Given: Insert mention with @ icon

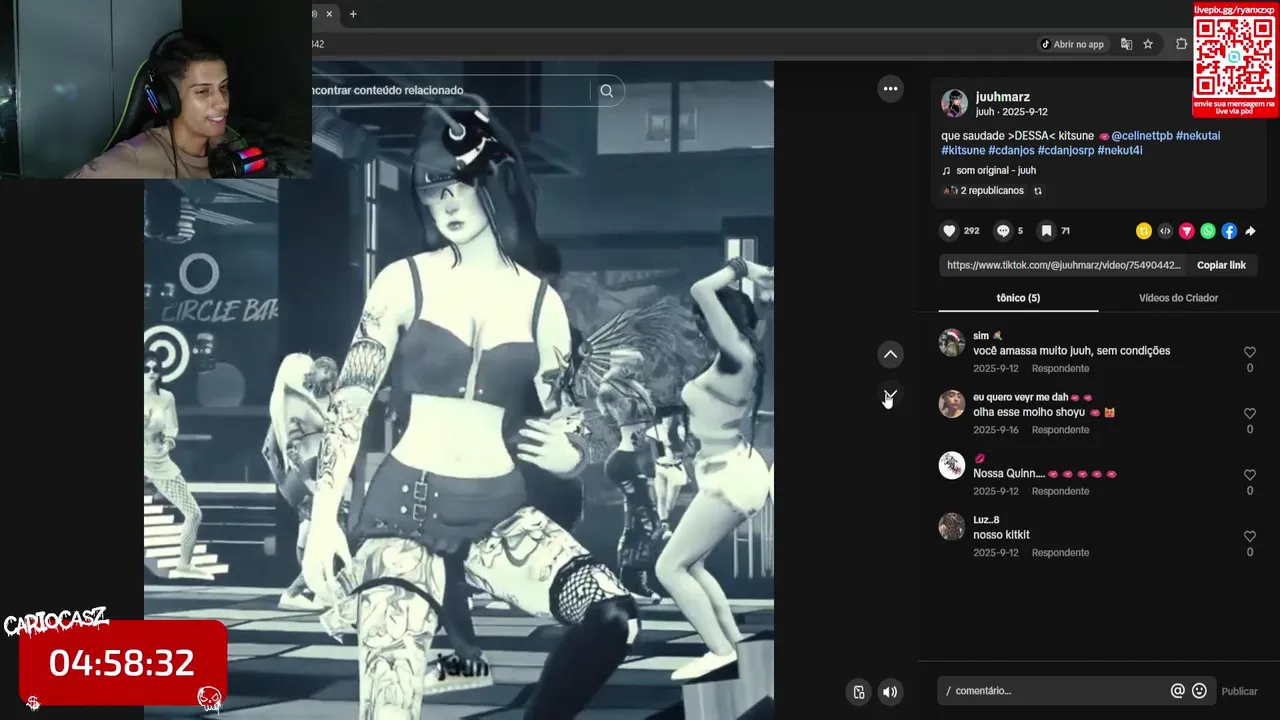Looking at the screenshot, I should [x=1178, y=691].
